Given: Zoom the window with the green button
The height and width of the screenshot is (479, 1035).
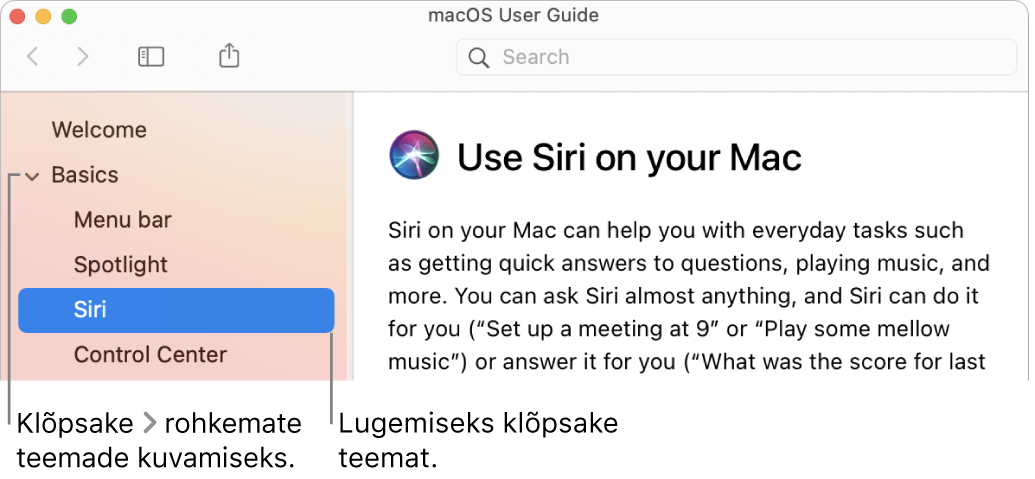Looking at the screenshot, I should [x=69, y=17].
